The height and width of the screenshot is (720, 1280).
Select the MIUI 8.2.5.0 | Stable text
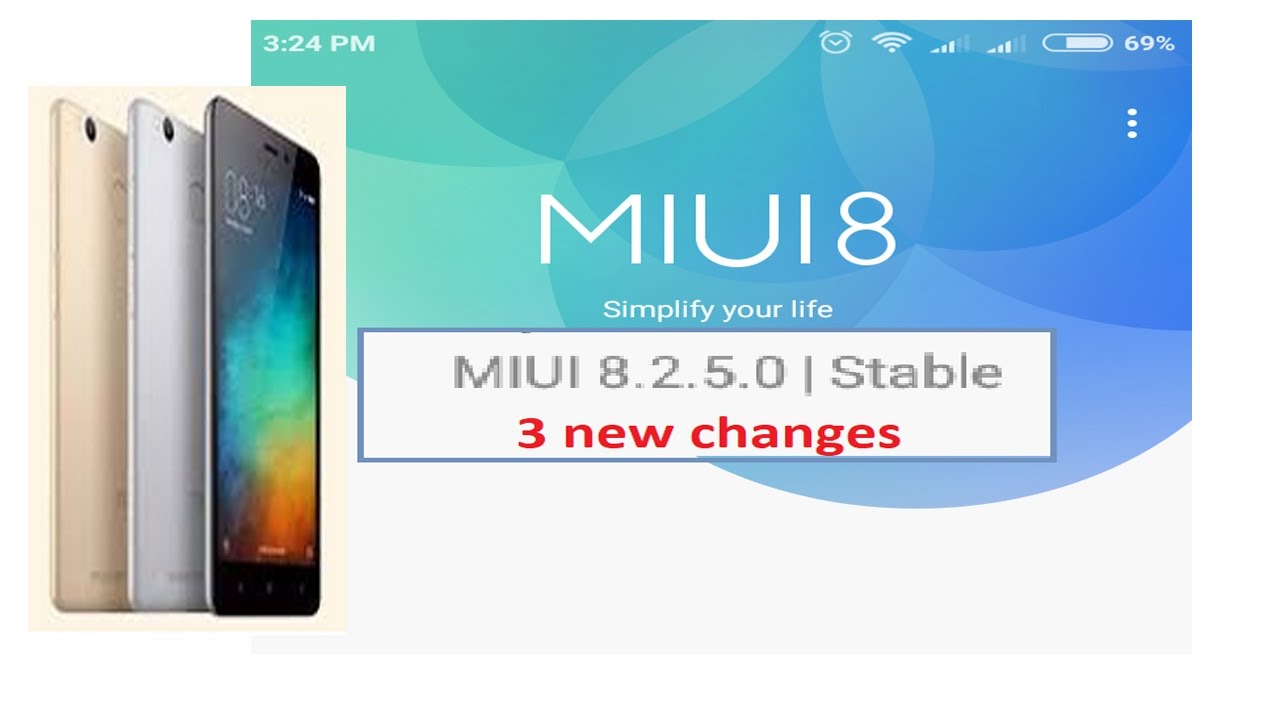tap(727, 372)
